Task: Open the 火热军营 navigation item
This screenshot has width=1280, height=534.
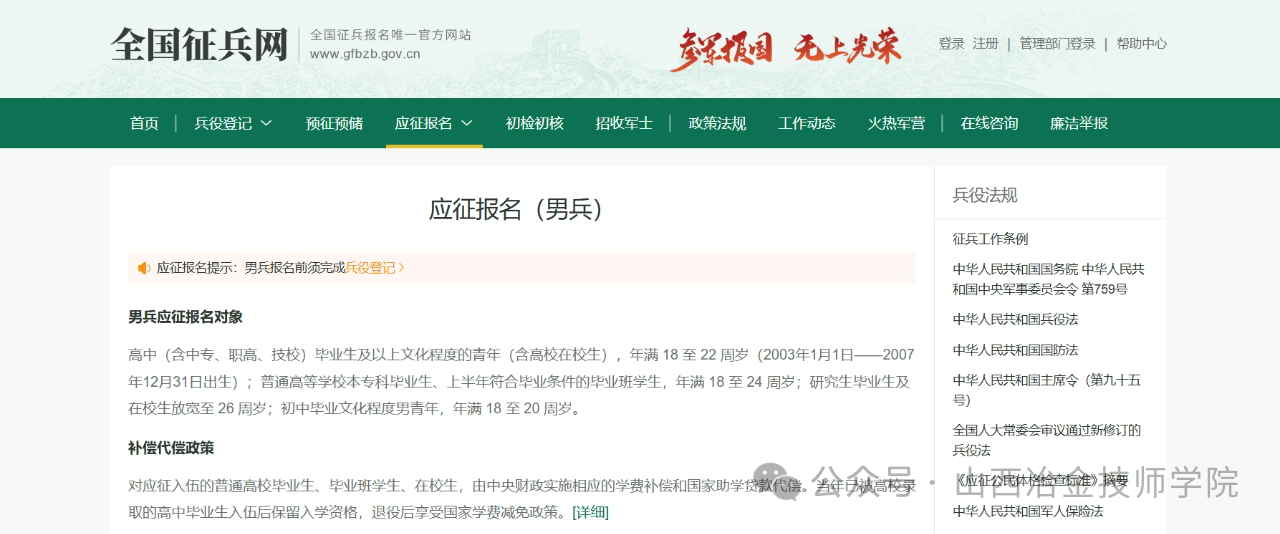Action: tap(896, 124)
